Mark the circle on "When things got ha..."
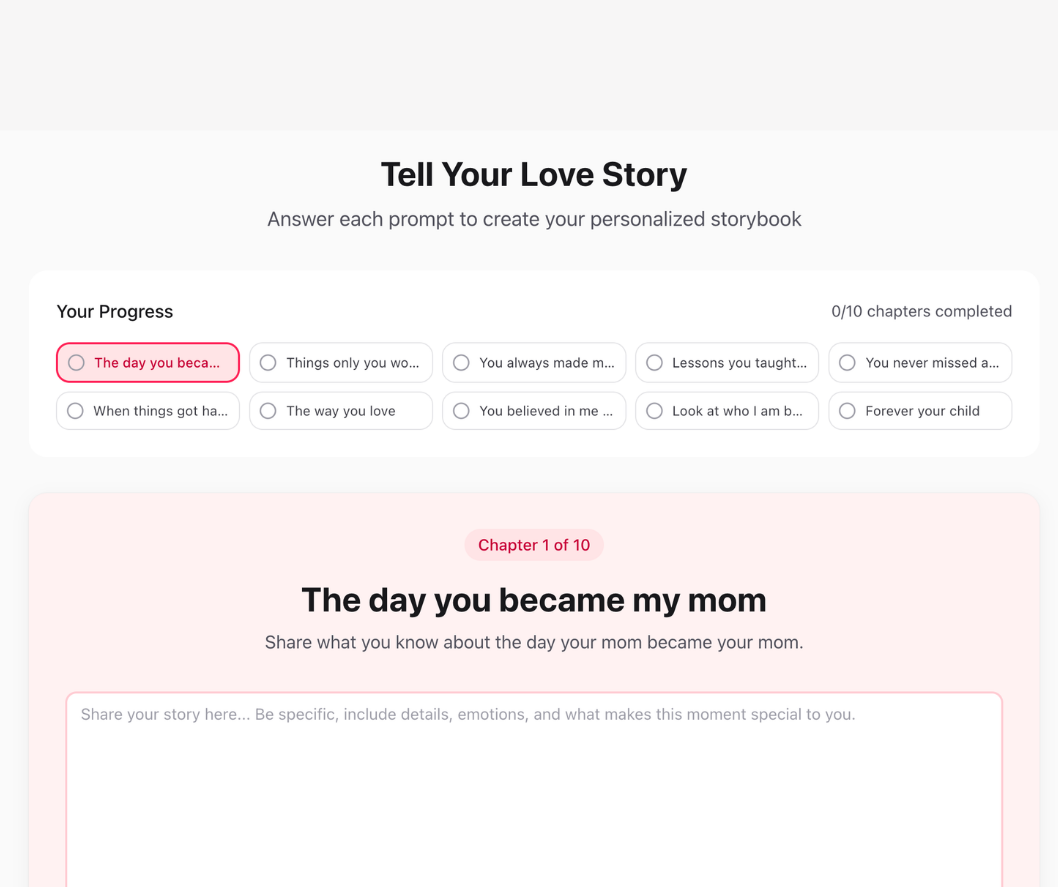Image resolution: width=1058 pixels, height=887 pixels. click(74, 410)
